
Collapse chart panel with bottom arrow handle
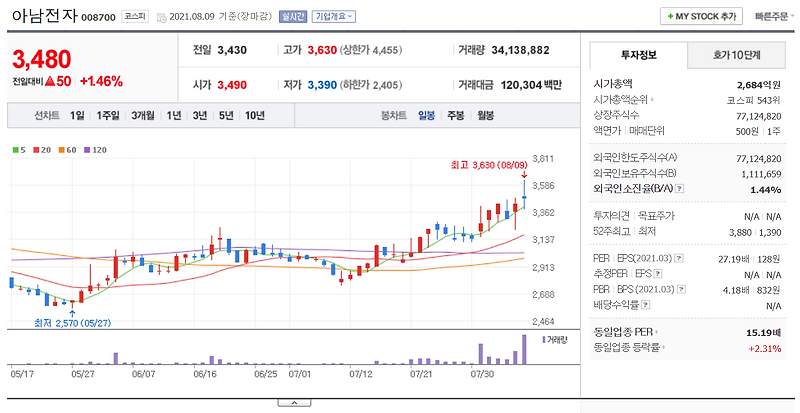[294, 403]
